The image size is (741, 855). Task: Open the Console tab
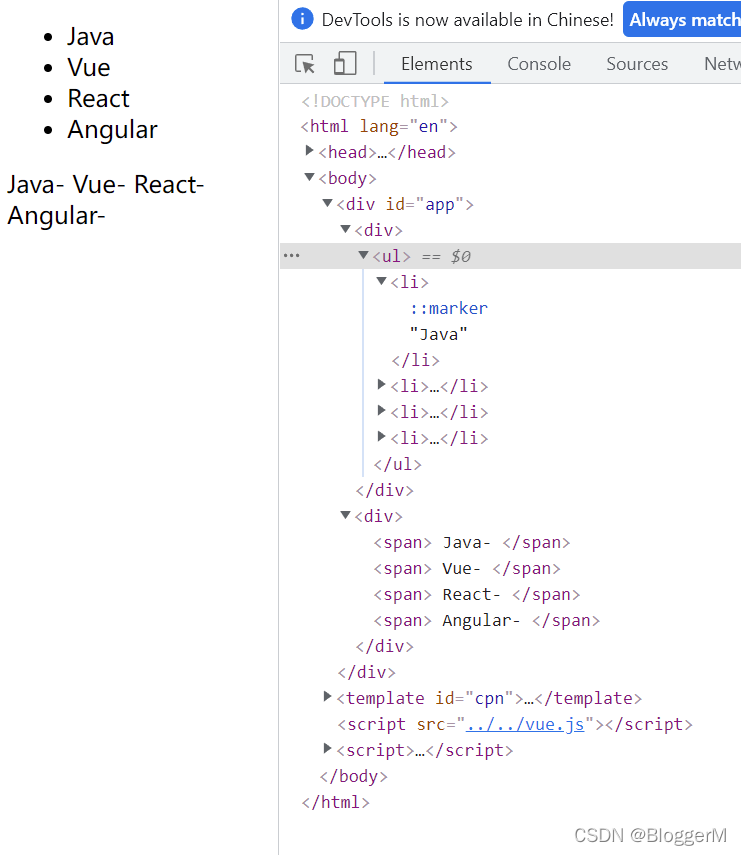[x=539, y=64]
